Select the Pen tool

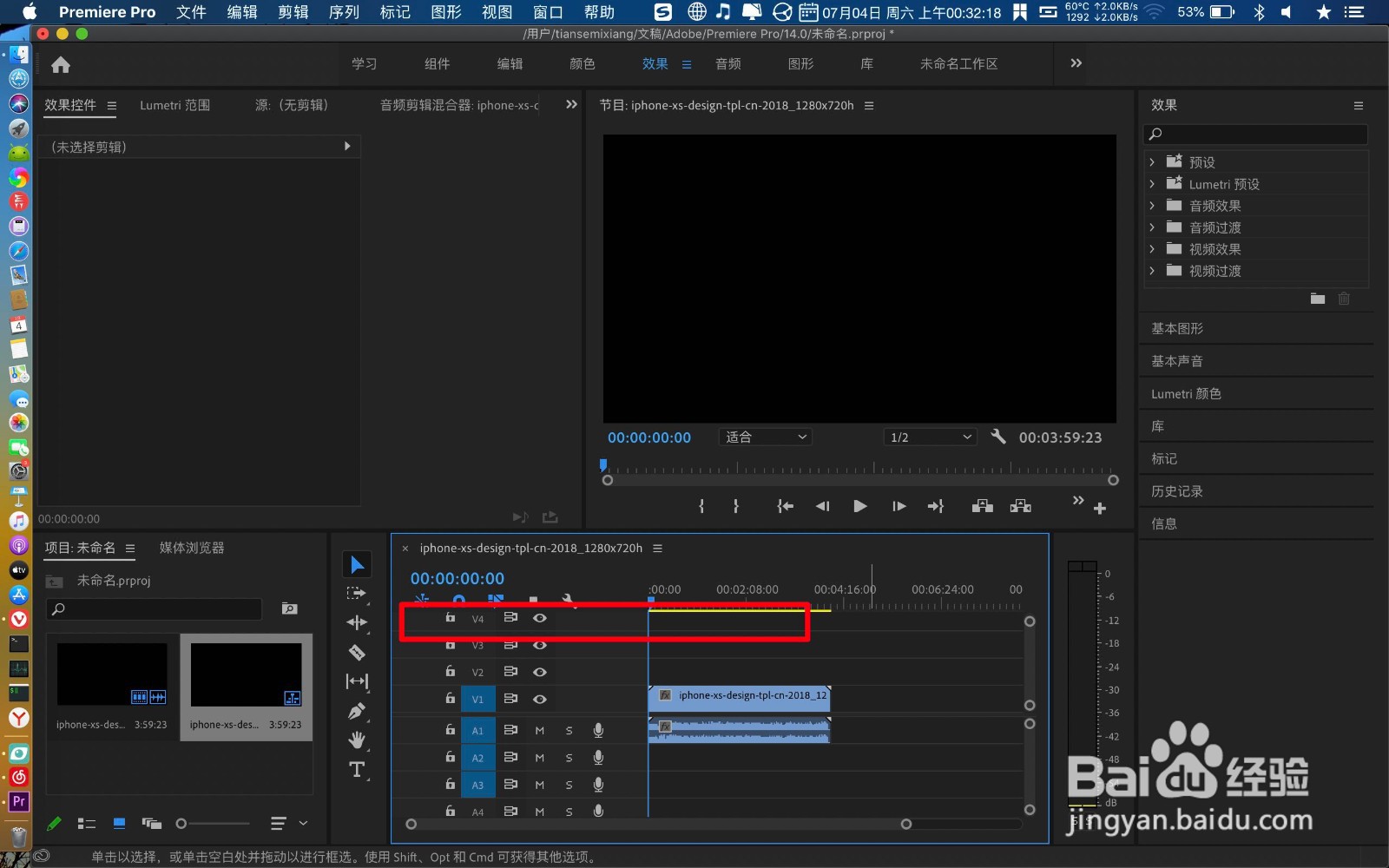(x=357, y=711)
